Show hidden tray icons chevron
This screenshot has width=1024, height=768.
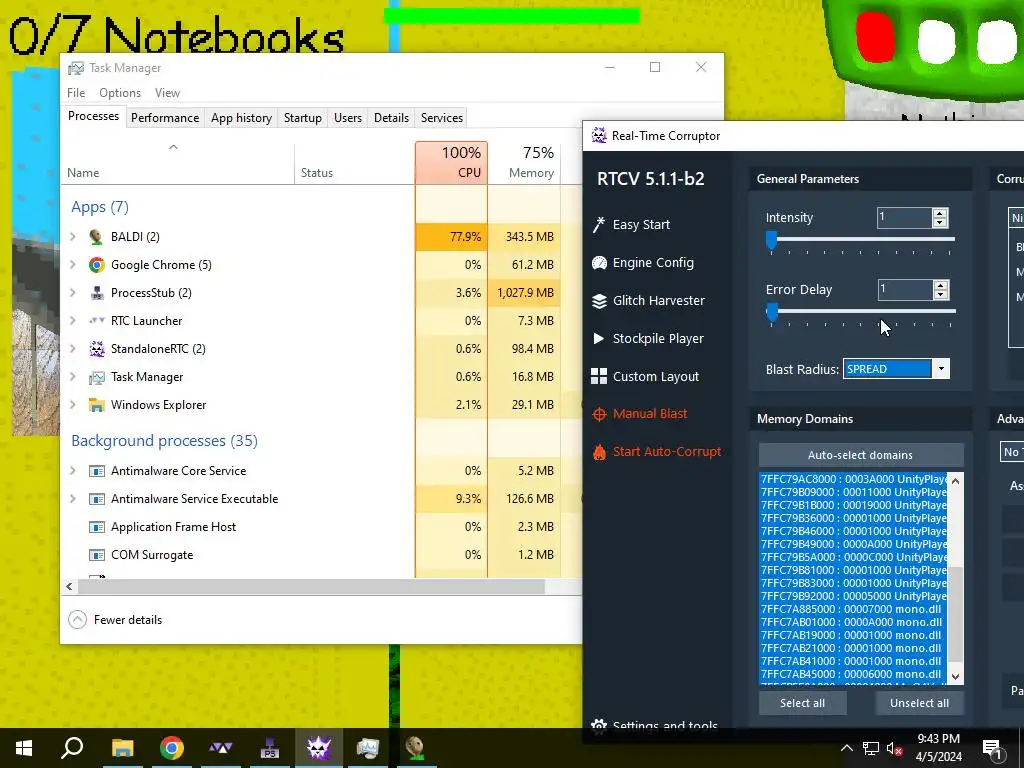click(x=846, y=748)
